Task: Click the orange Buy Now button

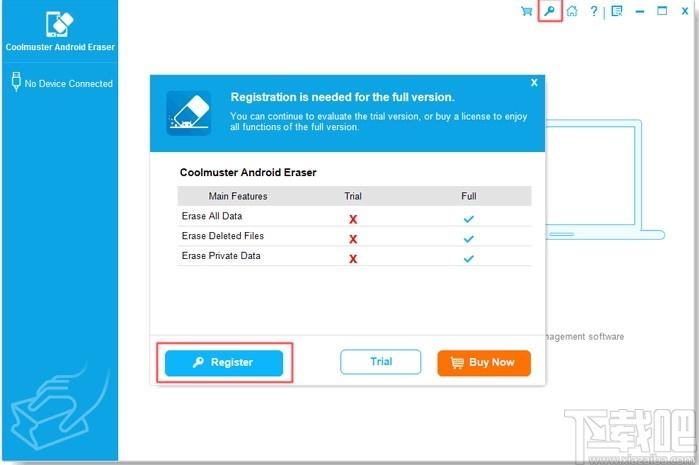Action: (484, 362)
